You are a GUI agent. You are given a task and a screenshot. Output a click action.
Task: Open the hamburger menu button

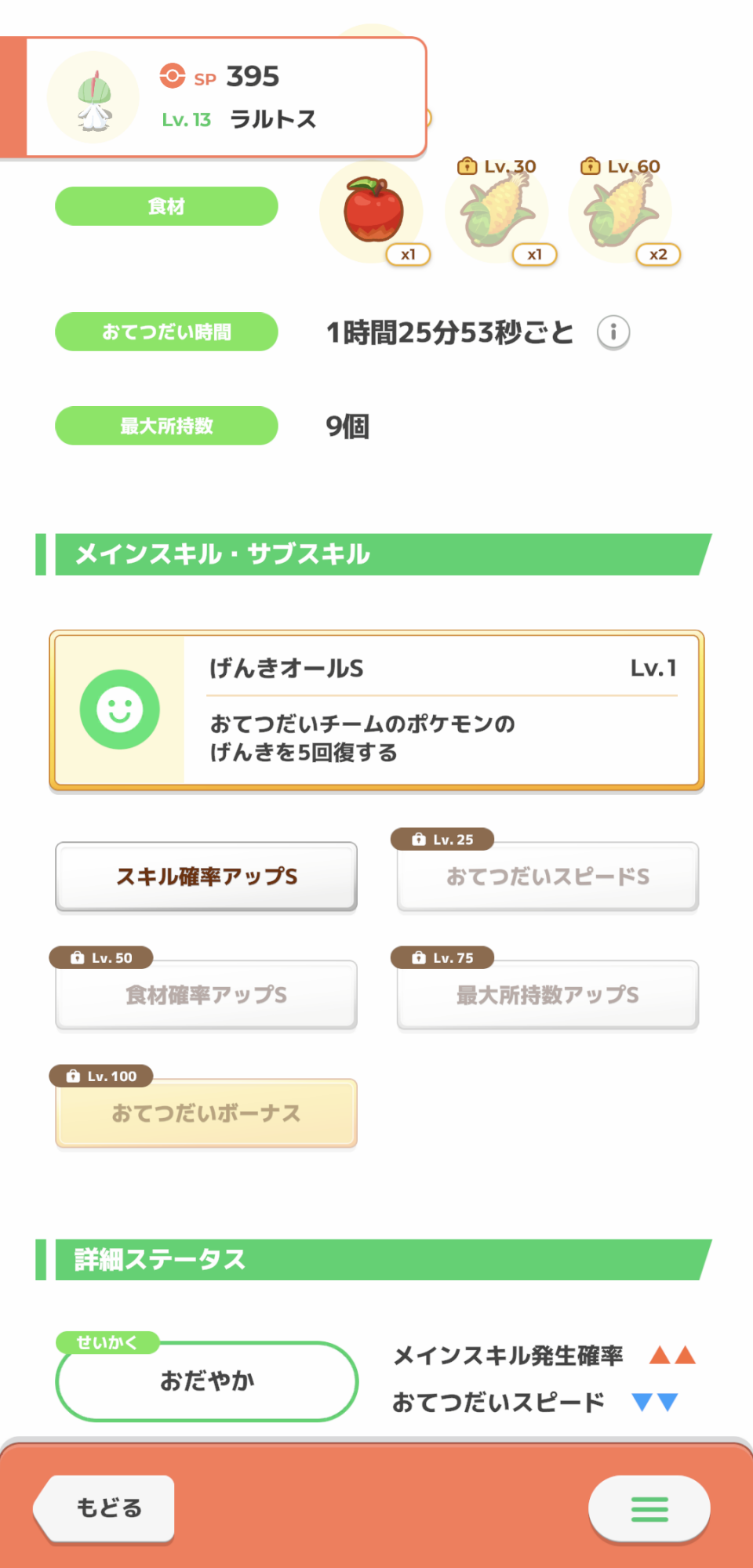(x=649, y=1508)
